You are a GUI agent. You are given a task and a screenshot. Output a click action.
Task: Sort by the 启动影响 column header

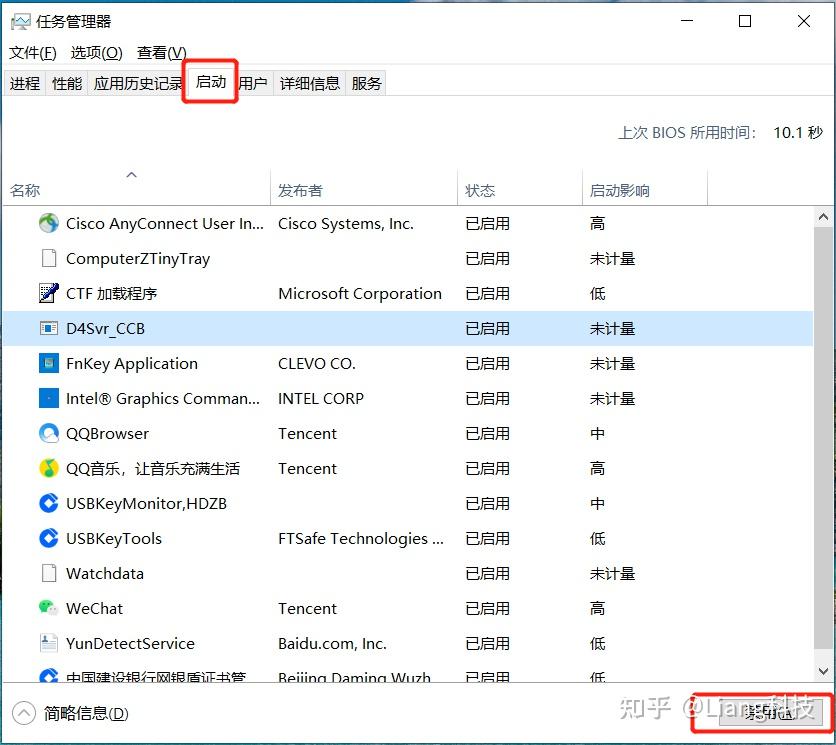[x=645, y=188]
